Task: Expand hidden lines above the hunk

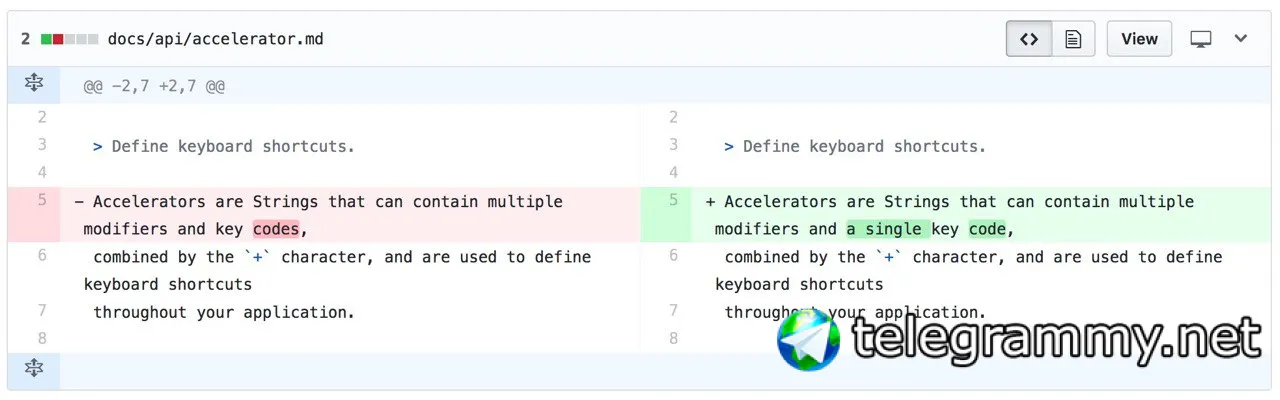Action: [x=34, y=84]
